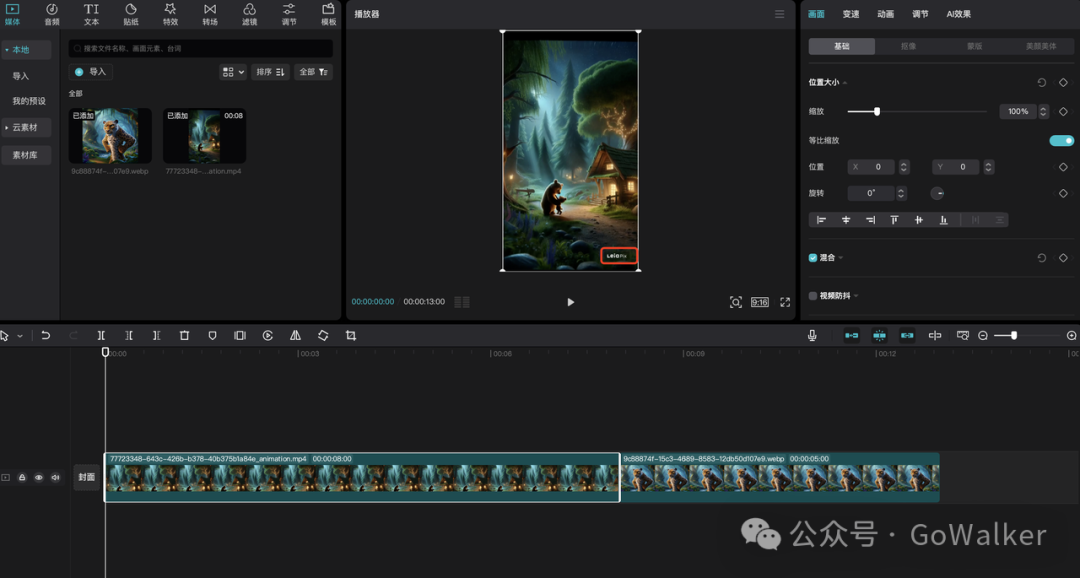Toggle the track visibility eye icon

pyautogui.click(x=39, y=478)
